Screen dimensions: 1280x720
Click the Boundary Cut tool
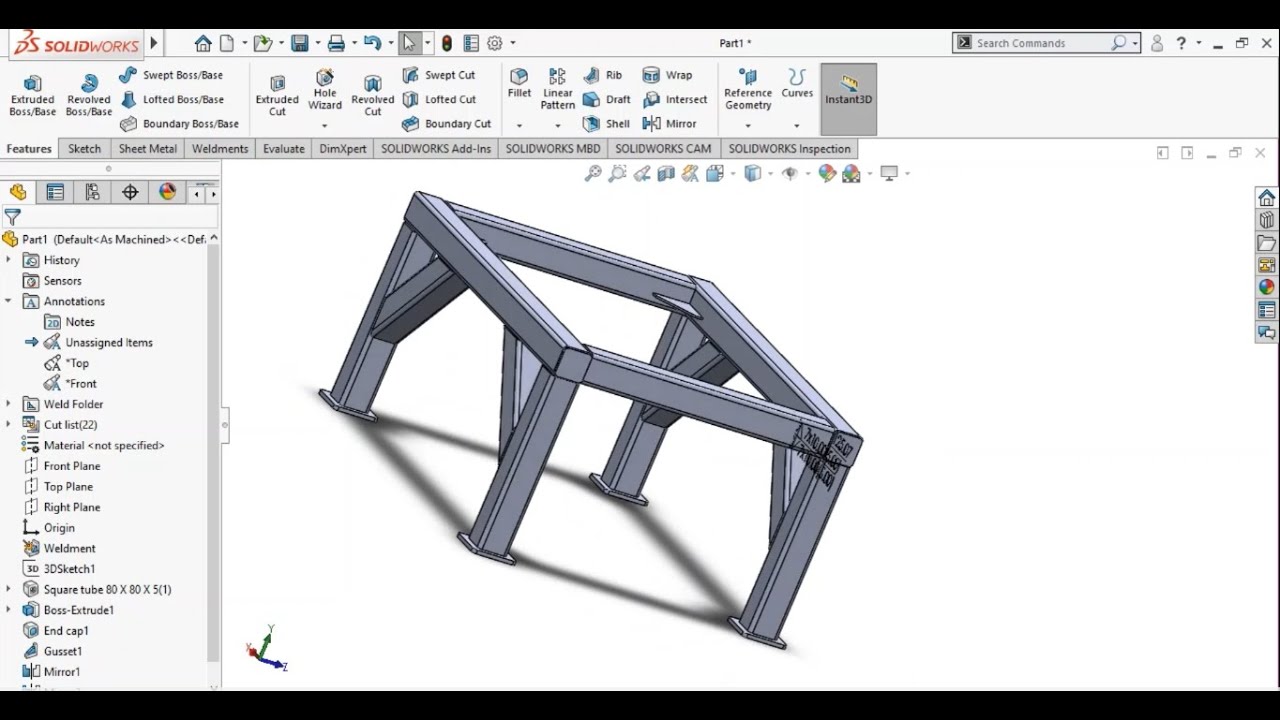point(446,124)
